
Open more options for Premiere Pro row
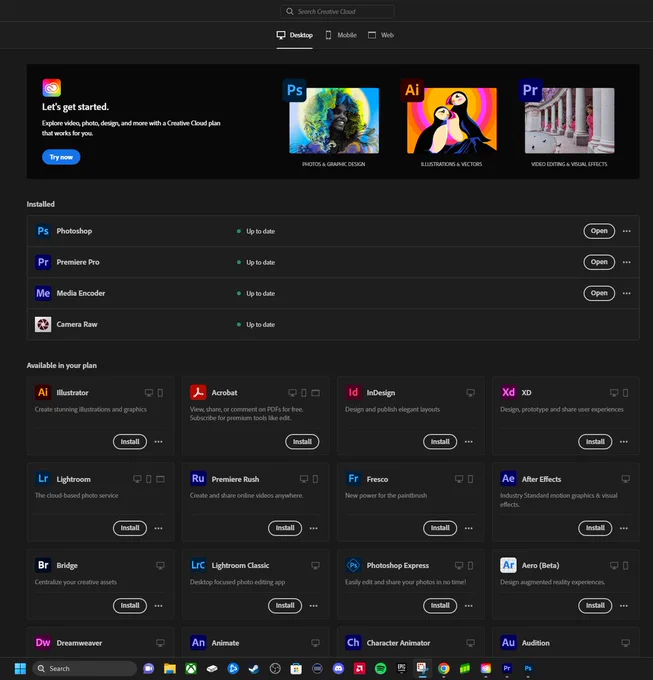click(627, 262)
